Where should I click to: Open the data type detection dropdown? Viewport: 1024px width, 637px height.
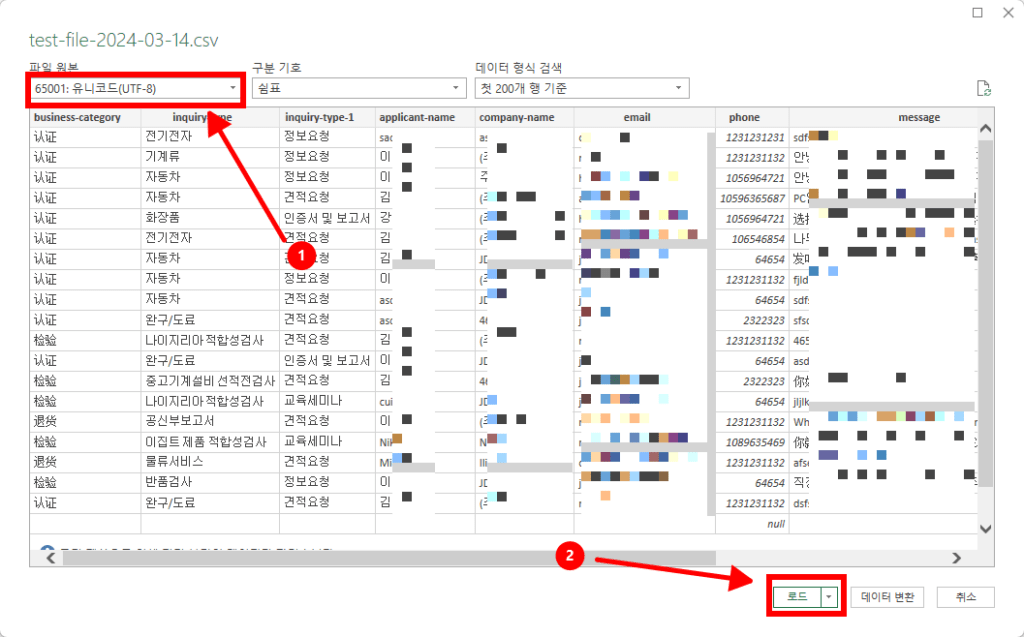tap(582, 88)
